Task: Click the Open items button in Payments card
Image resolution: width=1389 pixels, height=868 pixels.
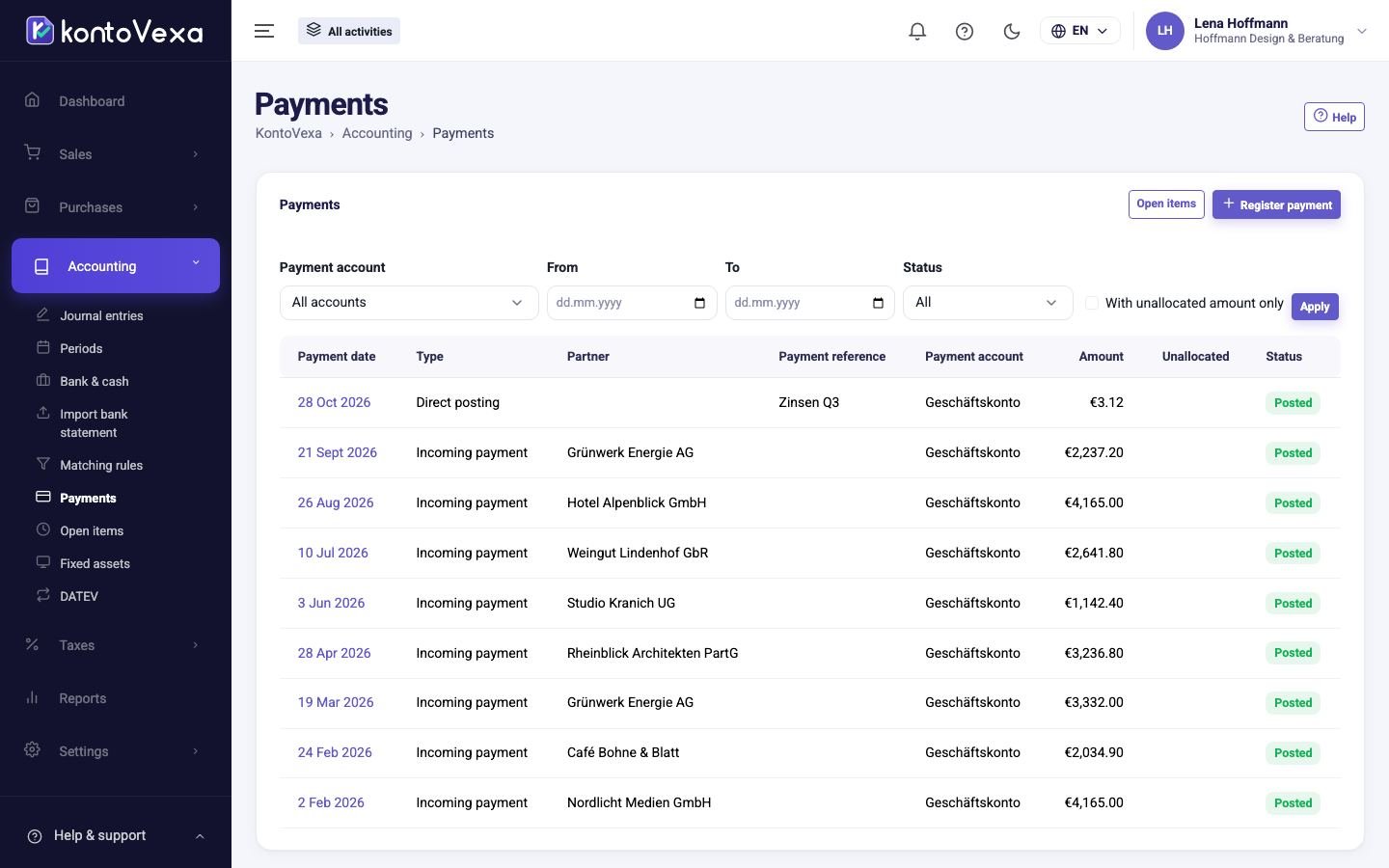Action: [x=1166, y=204]
